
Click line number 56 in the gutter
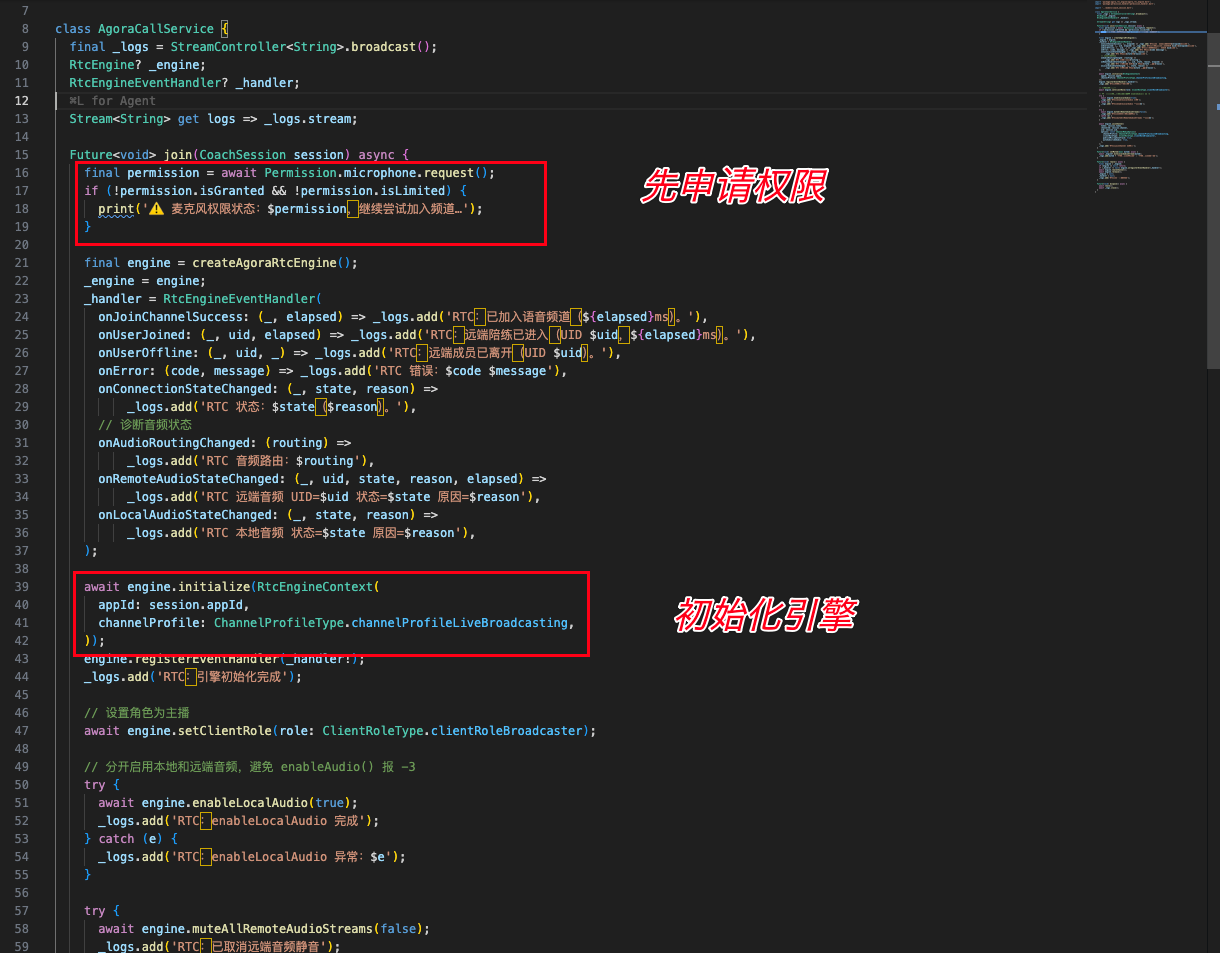pyautogui.click(x=23, y=893)
